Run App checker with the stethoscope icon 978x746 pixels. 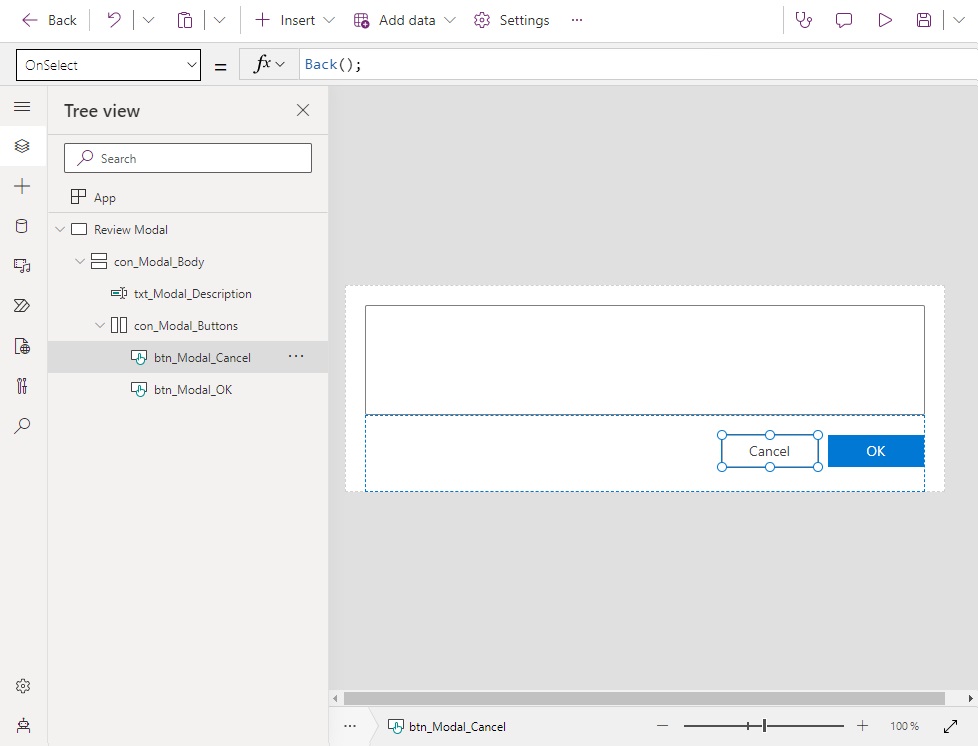point(804,20)
